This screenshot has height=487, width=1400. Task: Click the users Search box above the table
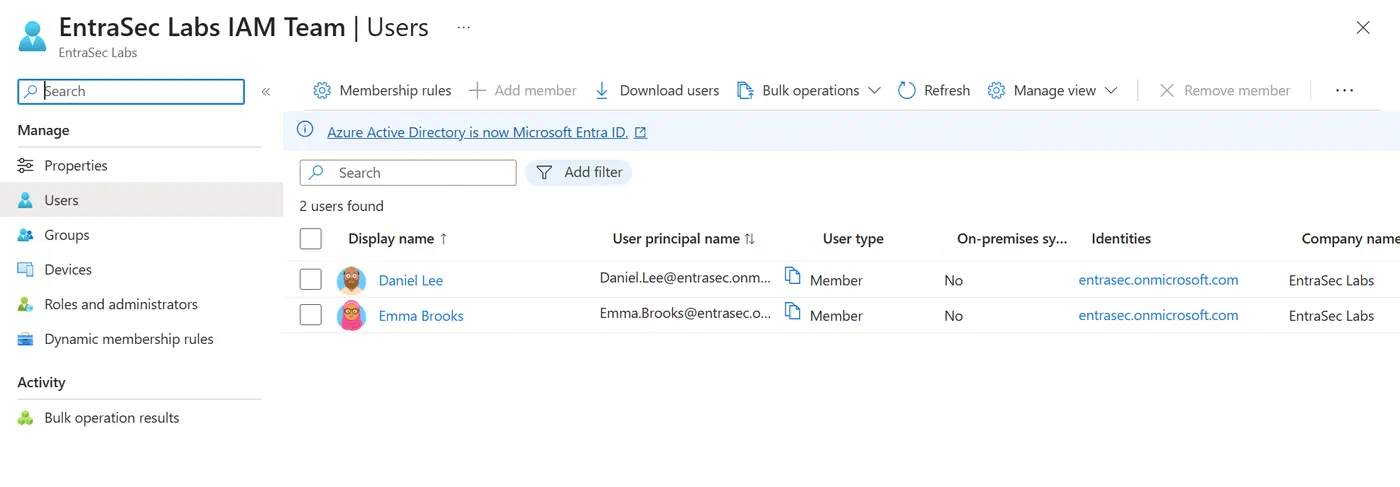(408, 172)
